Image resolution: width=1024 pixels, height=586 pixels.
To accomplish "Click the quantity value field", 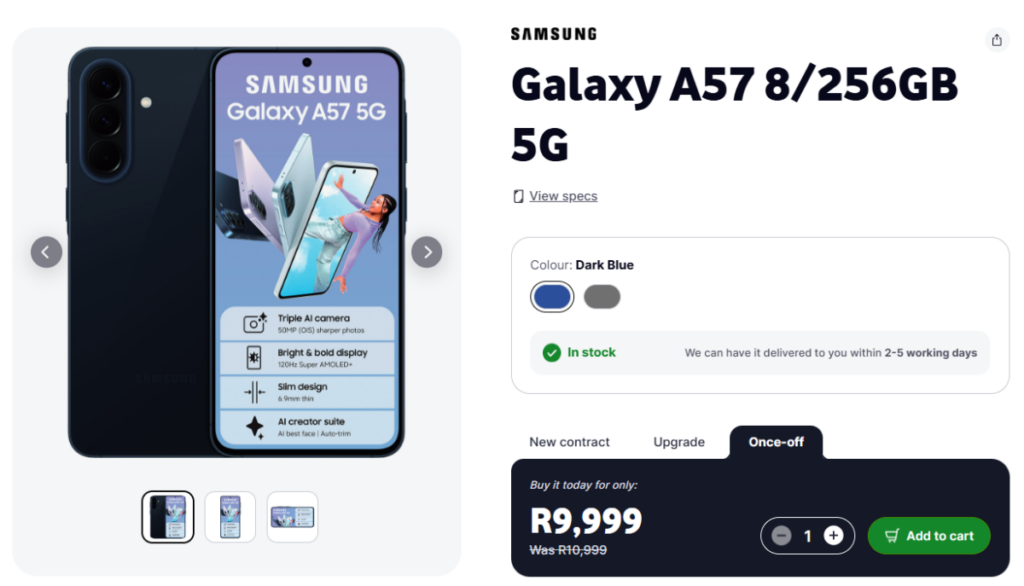I will click(808, 536).
